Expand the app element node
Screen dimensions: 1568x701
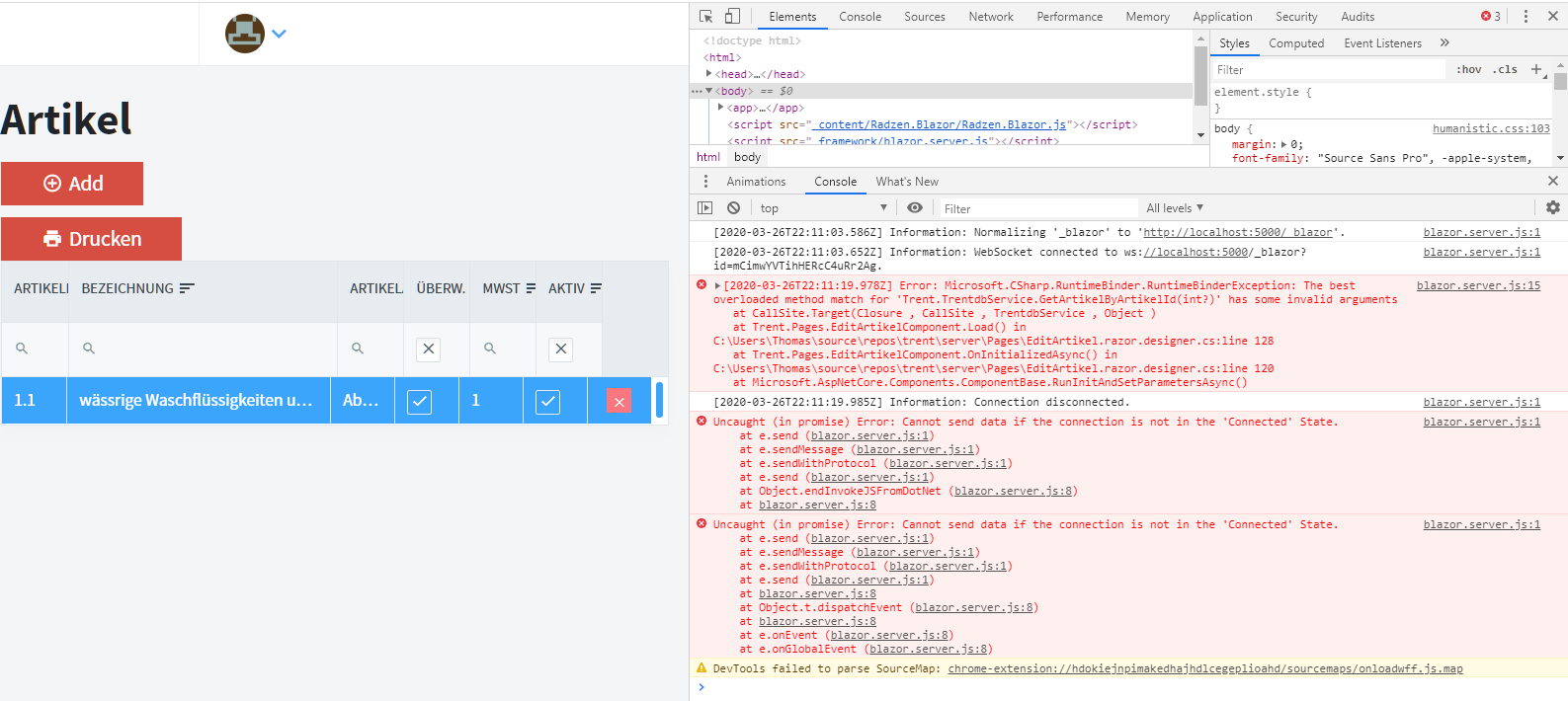[721, 108]
